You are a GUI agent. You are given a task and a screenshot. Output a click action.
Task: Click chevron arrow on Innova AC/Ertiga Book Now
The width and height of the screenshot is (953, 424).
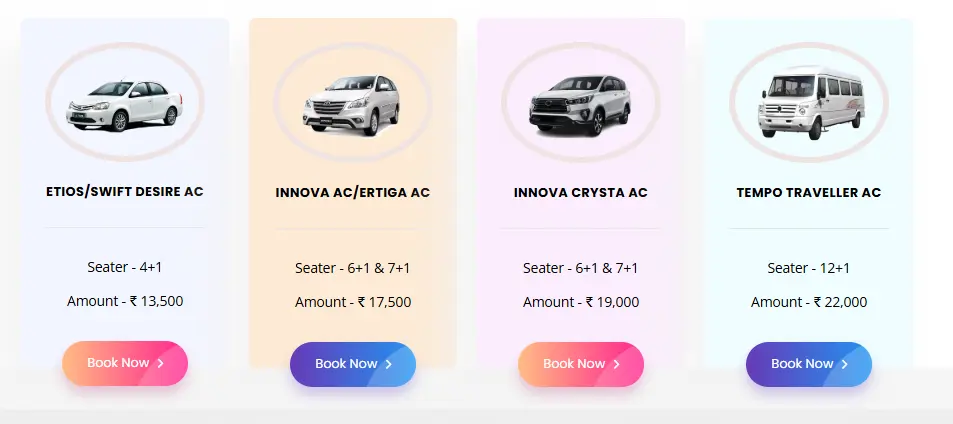click(x=389, y=364)
